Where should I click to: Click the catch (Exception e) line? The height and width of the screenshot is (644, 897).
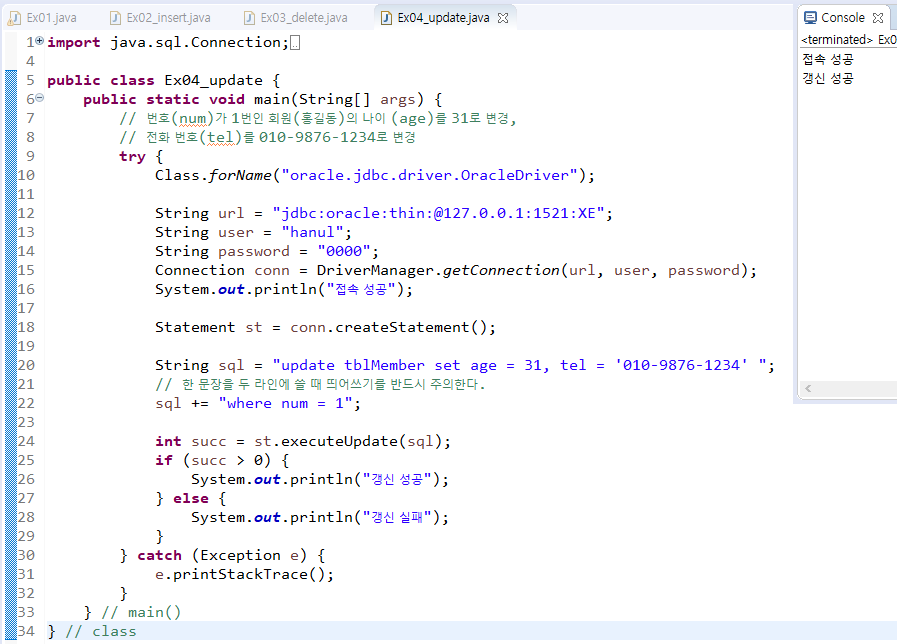223,555
